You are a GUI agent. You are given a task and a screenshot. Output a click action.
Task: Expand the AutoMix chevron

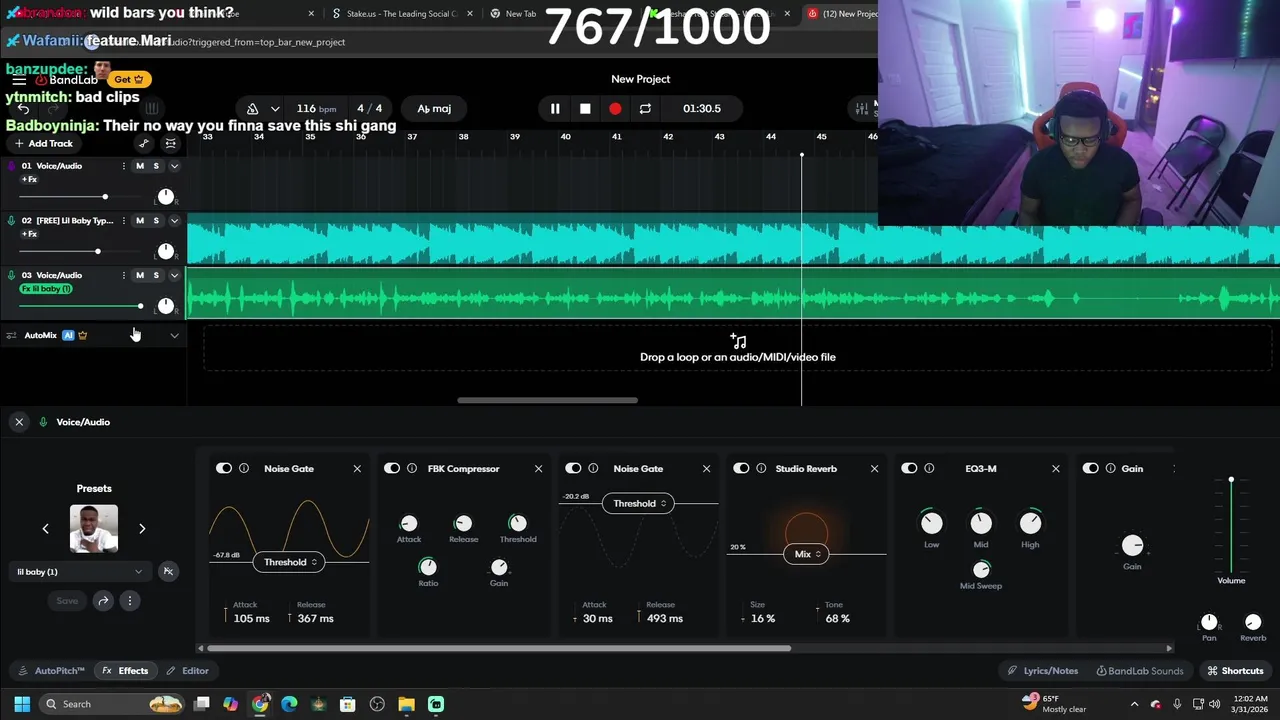click(x=174, y=335)
